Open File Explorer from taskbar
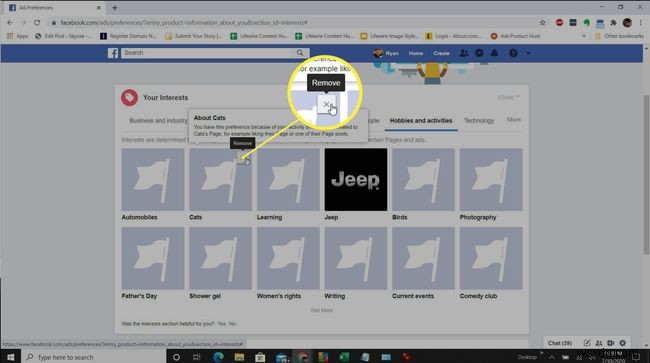The image size is (650, 363). (x=239, y=357)
